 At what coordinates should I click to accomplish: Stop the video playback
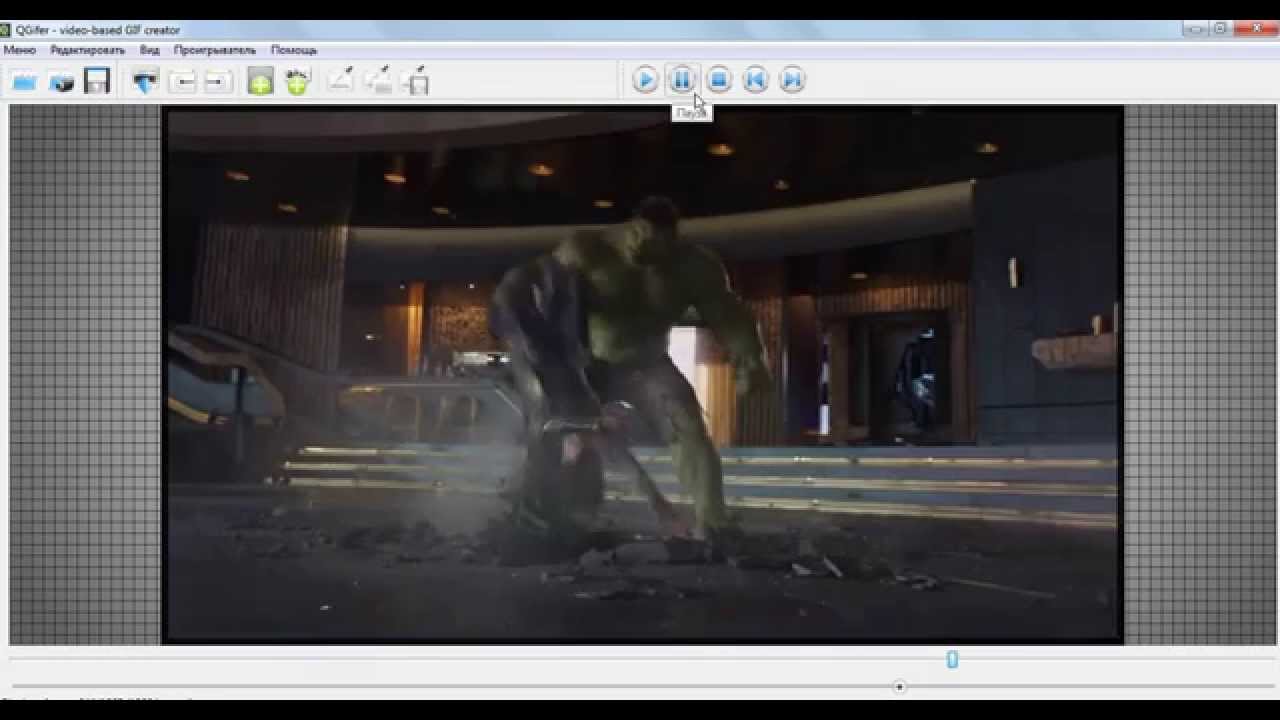[719, 80]
